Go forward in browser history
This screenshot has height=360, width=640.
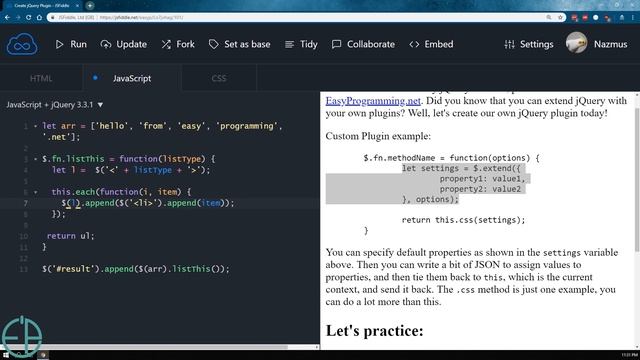pos(18,18)
